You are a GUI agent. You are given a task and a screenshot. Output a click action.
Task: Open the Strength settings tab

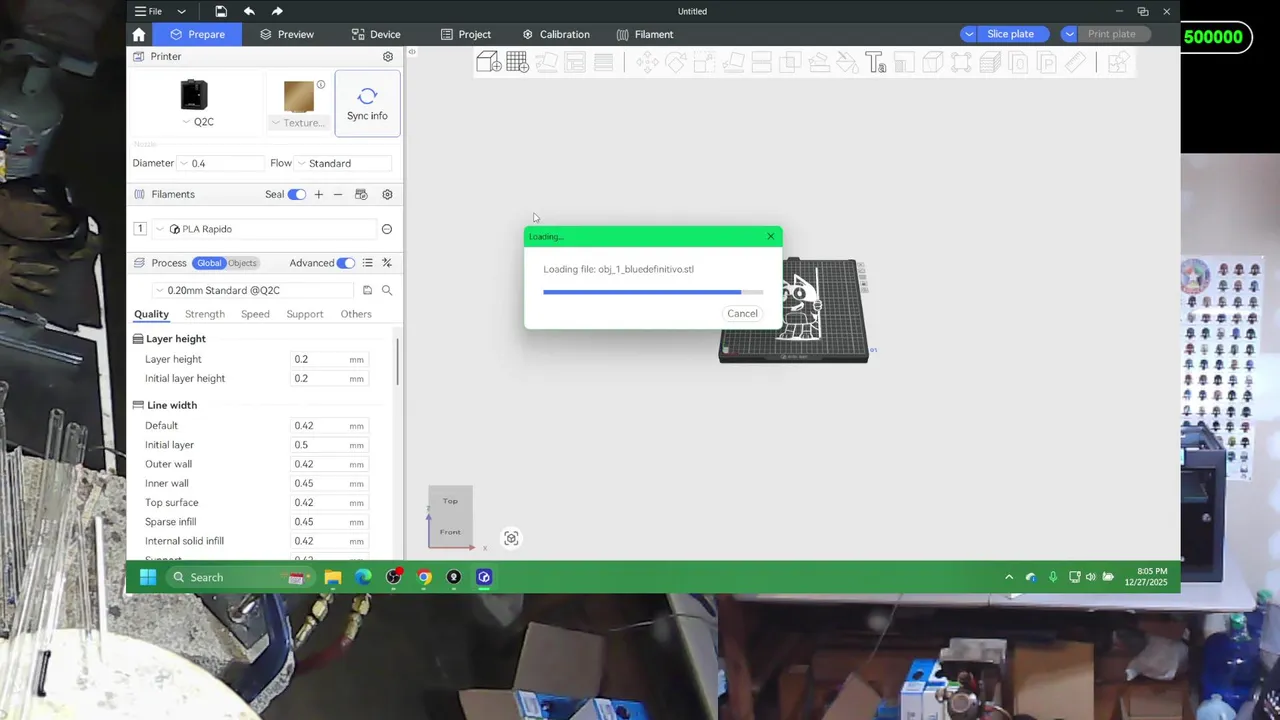click(205, 314)
